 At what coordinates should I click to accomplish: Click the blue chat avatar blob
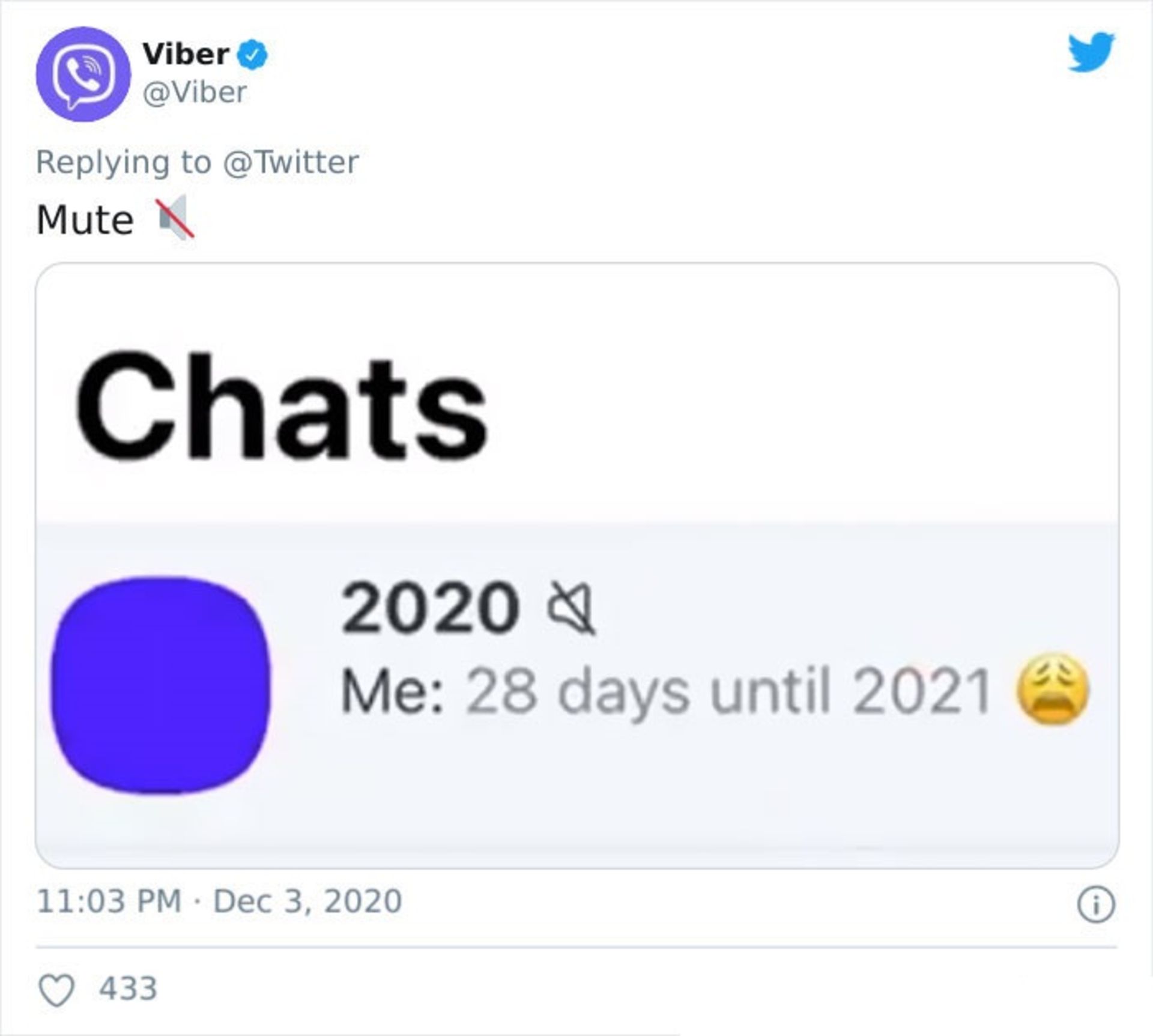(x=160, y=685)
